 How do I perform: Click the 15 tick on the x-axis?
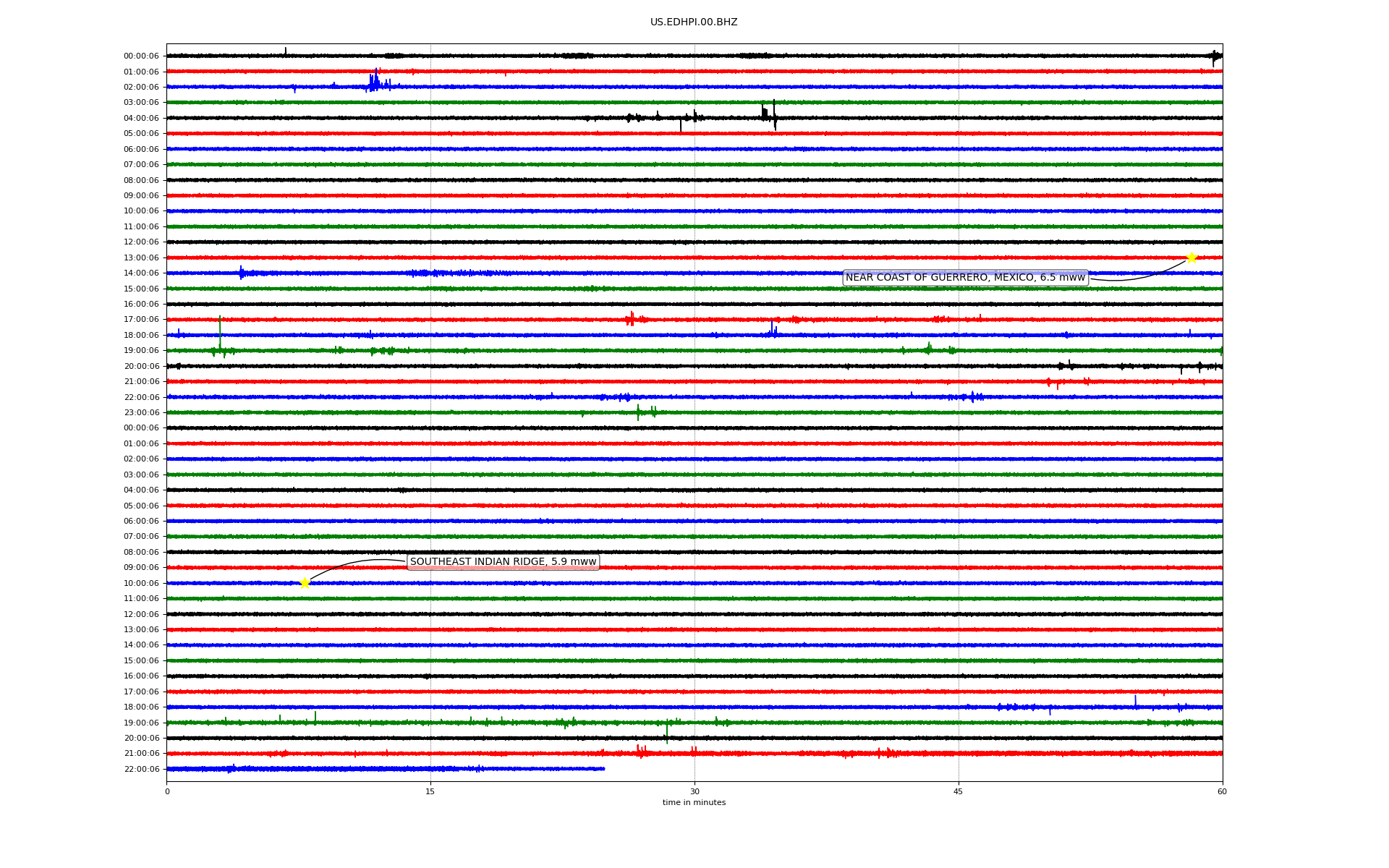(430, 791)
